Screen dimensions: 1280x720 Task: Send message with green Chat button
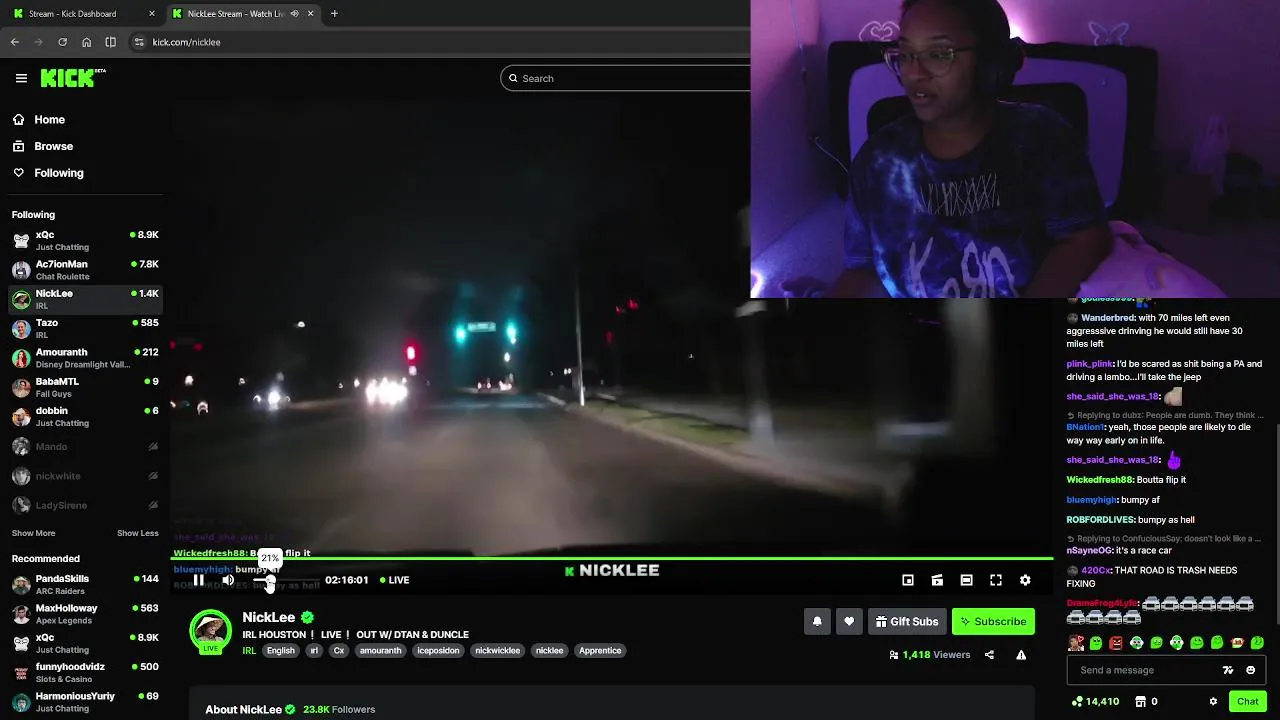point(1247,702)
